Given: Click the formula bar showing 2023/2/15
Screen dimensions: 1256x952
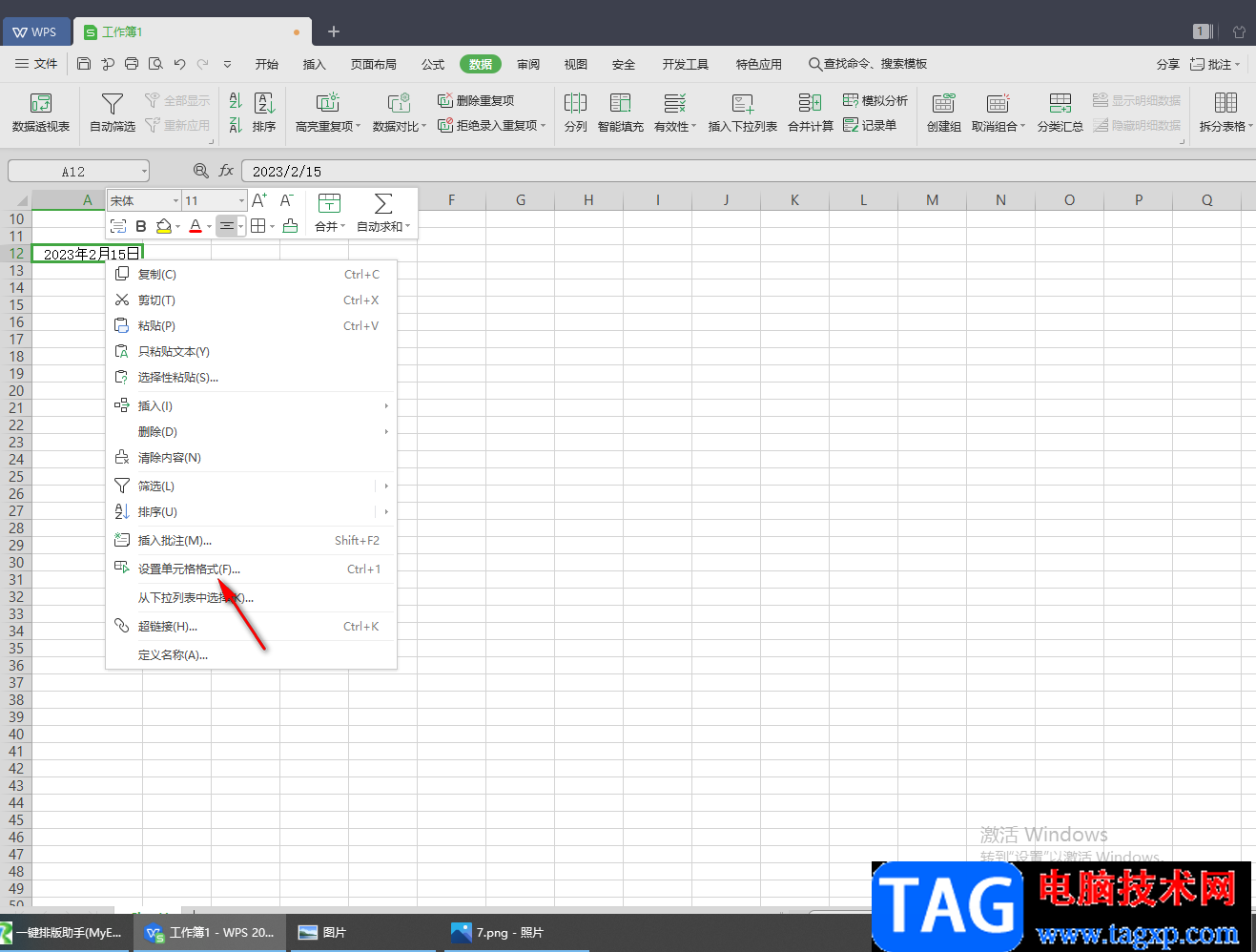Looking at the screenshot, I should click(x=749, y=172).
